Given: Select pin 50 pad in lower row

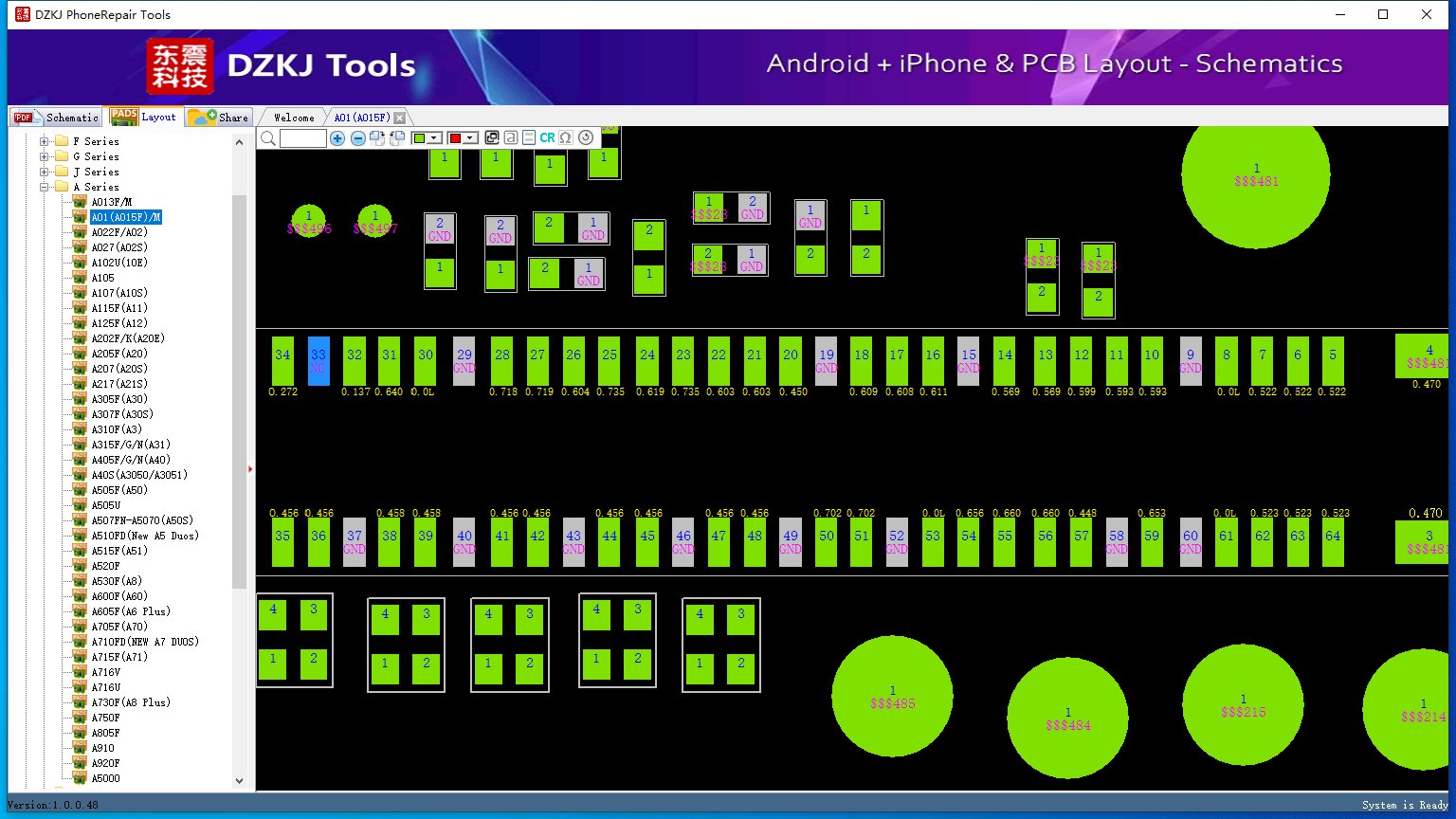Looking at the screenshot, I should 827,542.
